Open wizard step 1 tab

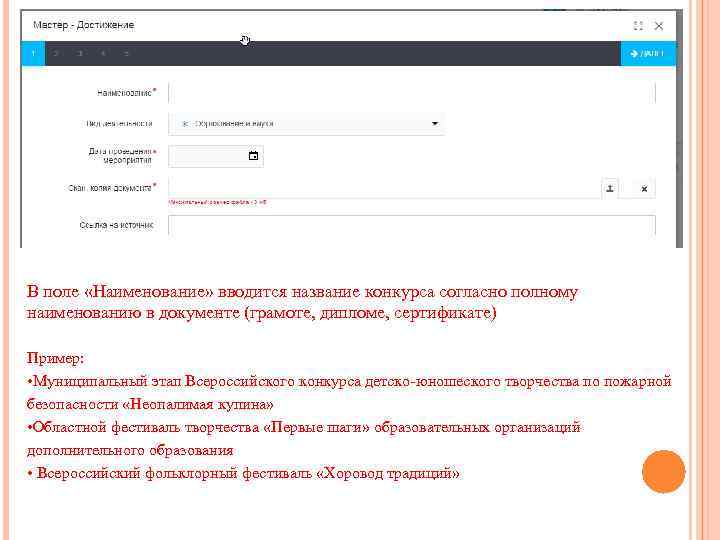tap(33, 54)
